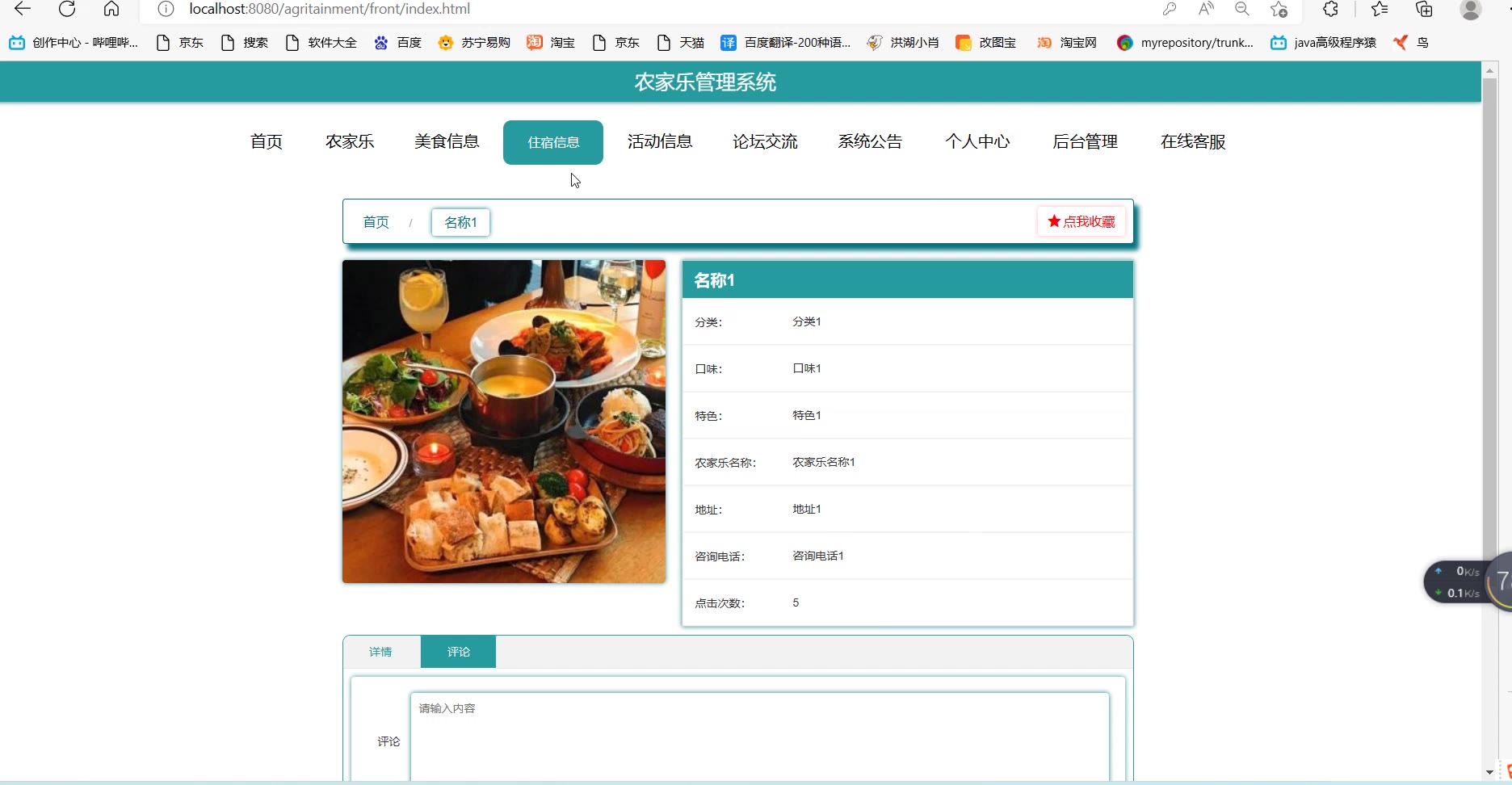Activate the read aloud icon
The image size is (1512, 785).
[1206, 9]
